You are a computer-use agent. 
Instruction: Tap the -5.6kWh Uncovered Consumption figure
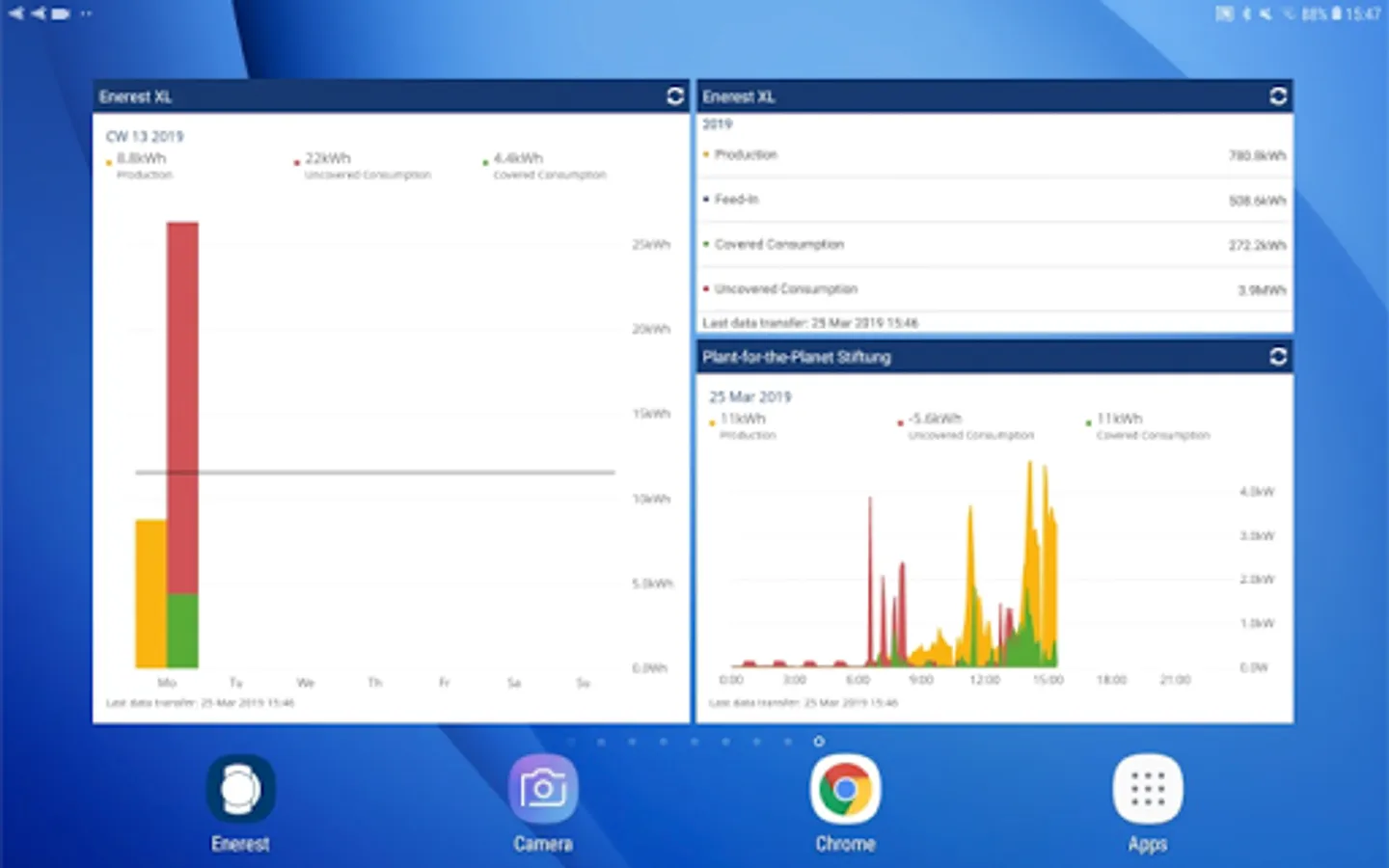[935, 419]
